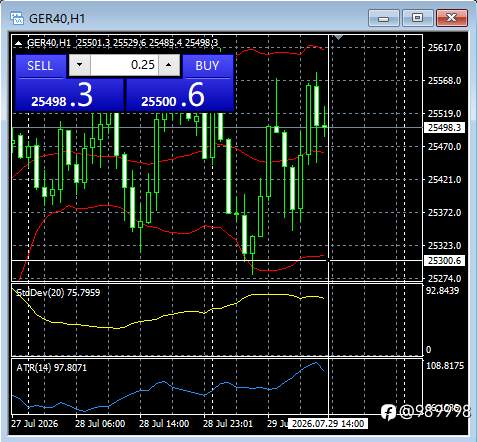
Task: Decrease lot size with the down arrow
Action: pos(79,65)
